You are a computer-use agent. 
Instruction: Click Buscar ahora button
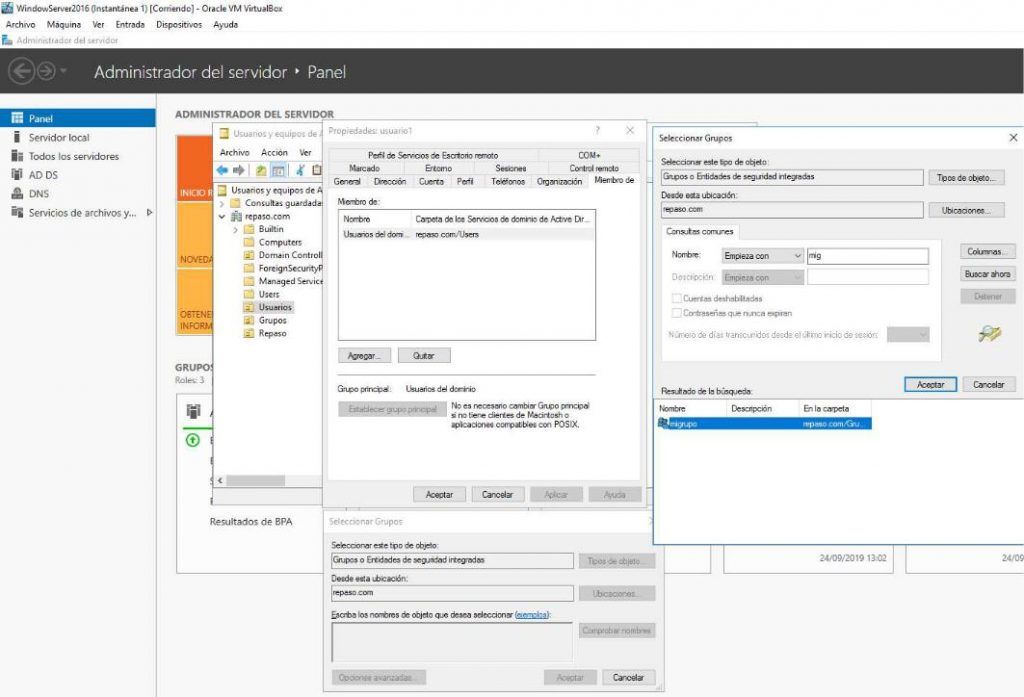pos(987,274)
